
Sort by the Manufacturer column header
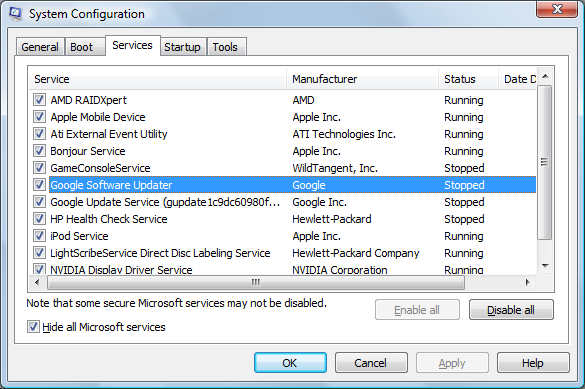point(362,79)
